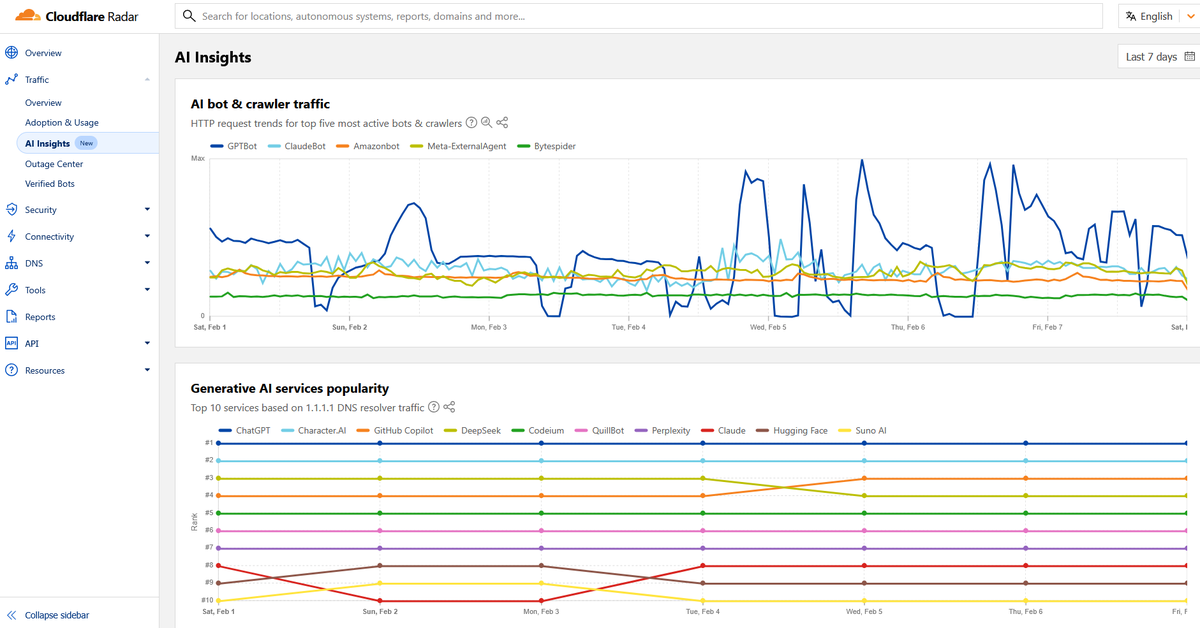
Task: Click the Sun, Feb 2 Claude point at rank #10
Action: click(x=380, y=601)
